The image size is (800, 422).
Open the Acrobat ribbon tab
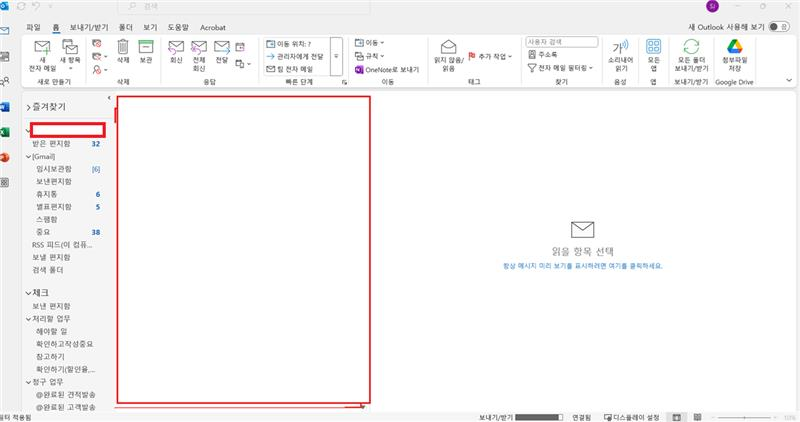[x=213, y=28]
